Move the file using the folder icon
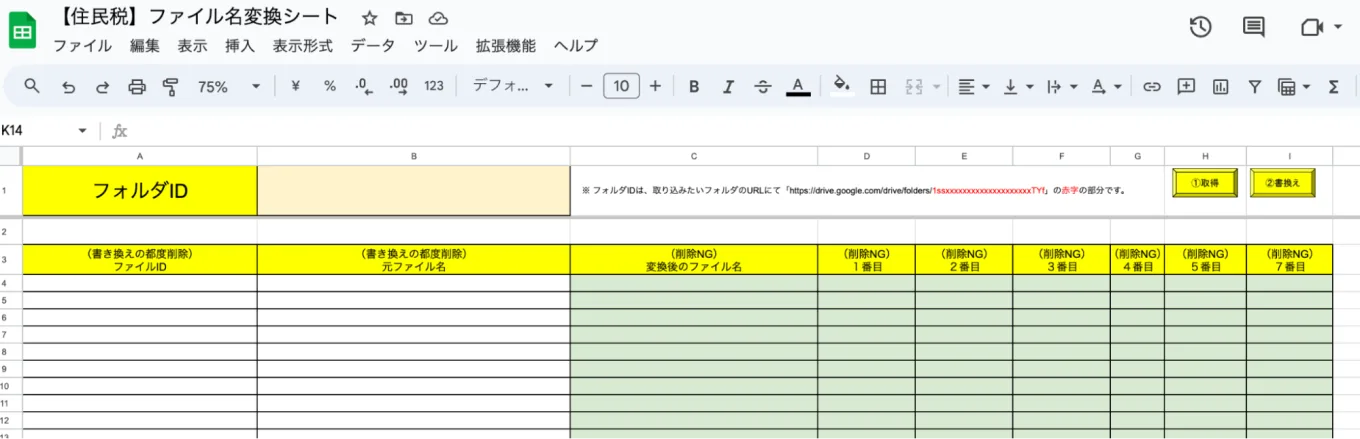The height and width of the screenshot is (439, 1360). (x=404, y=18)
